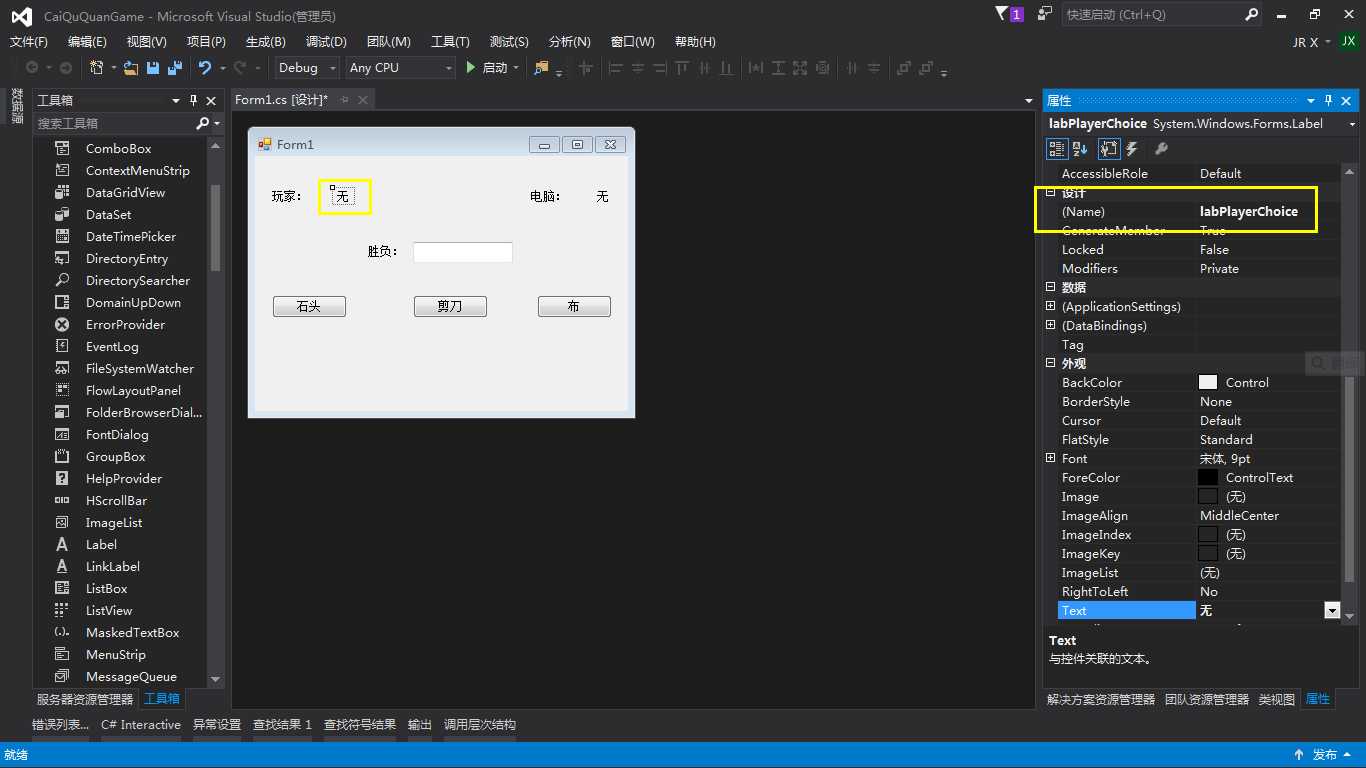Screen dimensions: 1366x768
Task: Click the Find in Files toolbar icon
Action: point(541,68)
